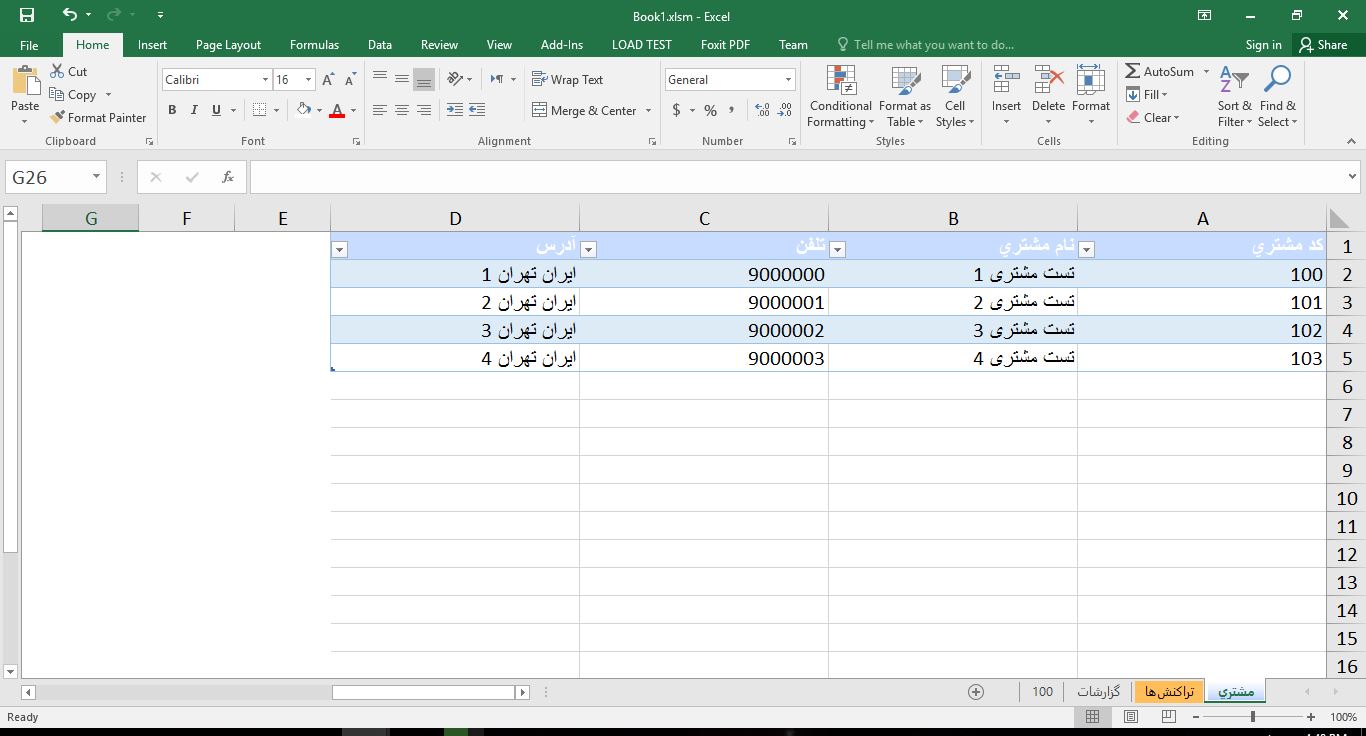Click the Undo arrow icon

69,15
